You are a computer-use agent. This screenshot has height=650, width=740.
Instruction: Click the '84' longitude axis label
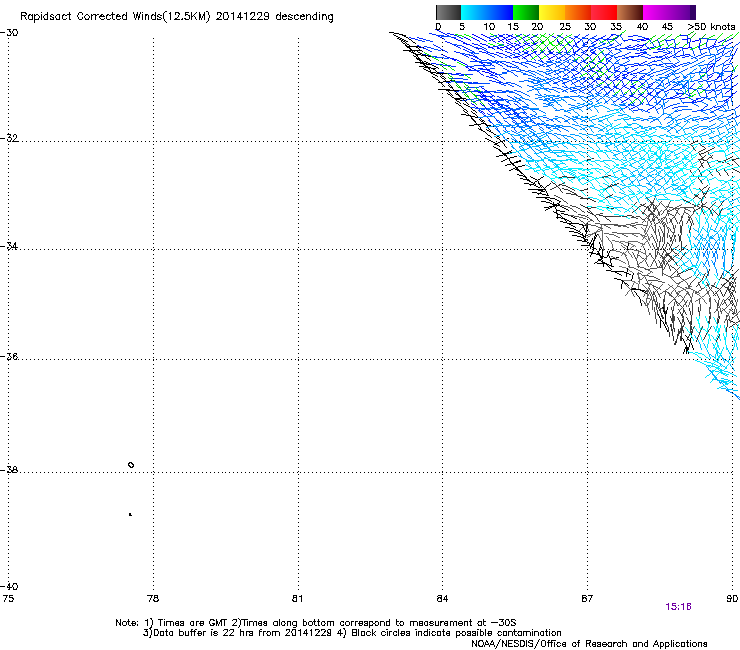[x=442, y=599]
